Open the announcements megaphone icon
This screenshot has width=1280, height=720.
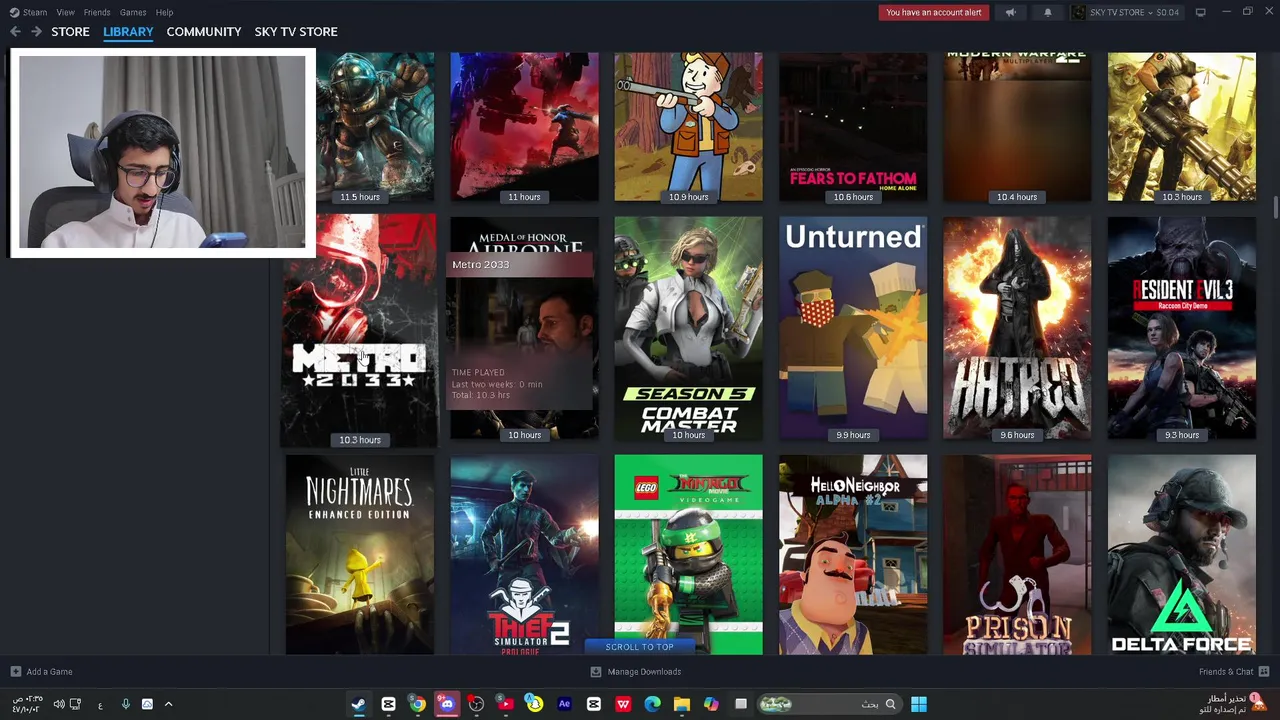pos(1010,12)
